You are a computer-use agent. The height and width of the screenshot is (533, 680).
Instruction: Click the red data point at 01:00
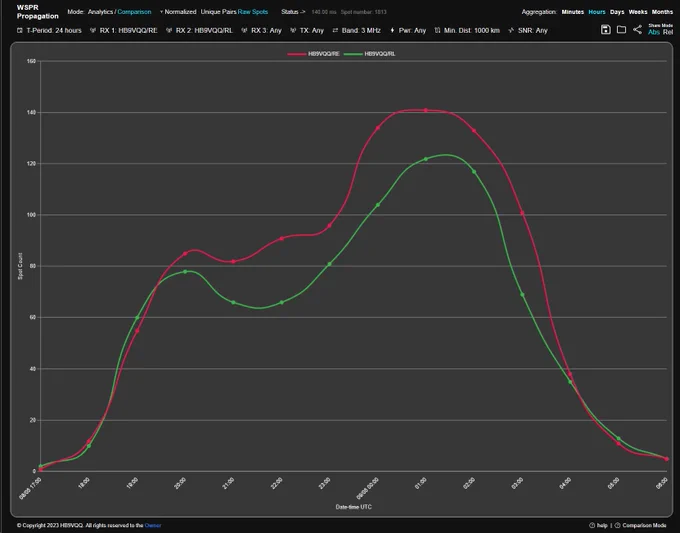pos(425,110)
